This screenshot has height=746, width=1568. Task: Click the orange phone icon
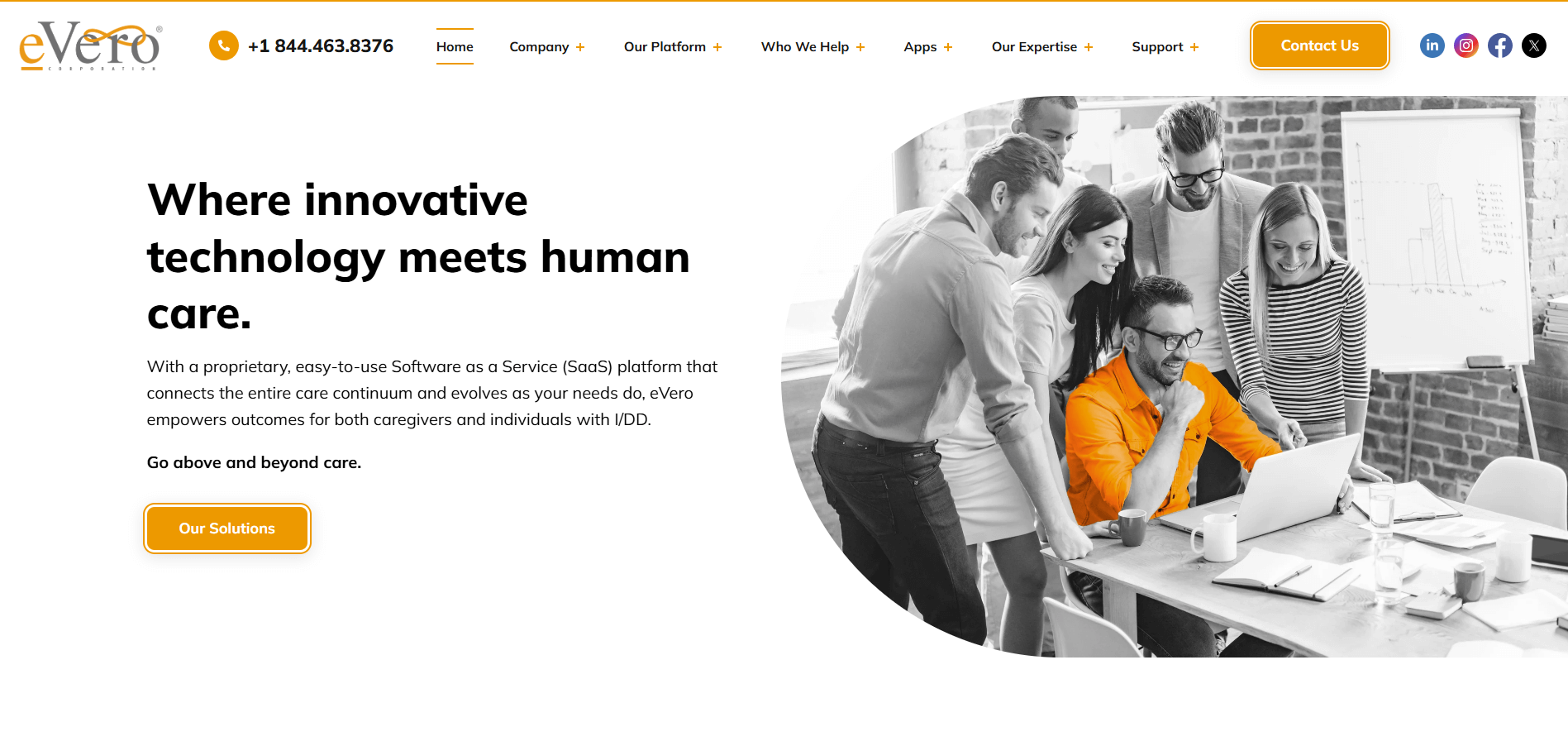tap(223, 45)
